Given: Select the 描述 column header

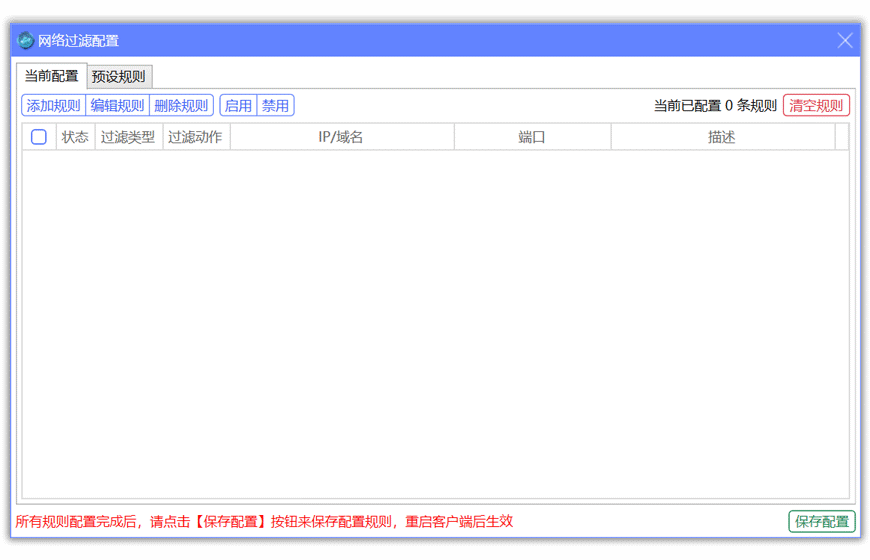Looking at the screenshot, I should click(722, 137).
